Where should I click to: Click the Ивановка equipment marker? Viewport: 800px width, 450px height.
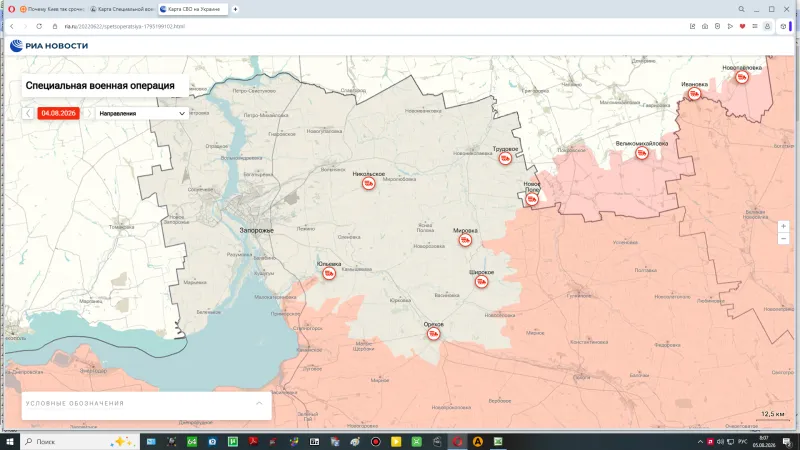pos(694,94)
